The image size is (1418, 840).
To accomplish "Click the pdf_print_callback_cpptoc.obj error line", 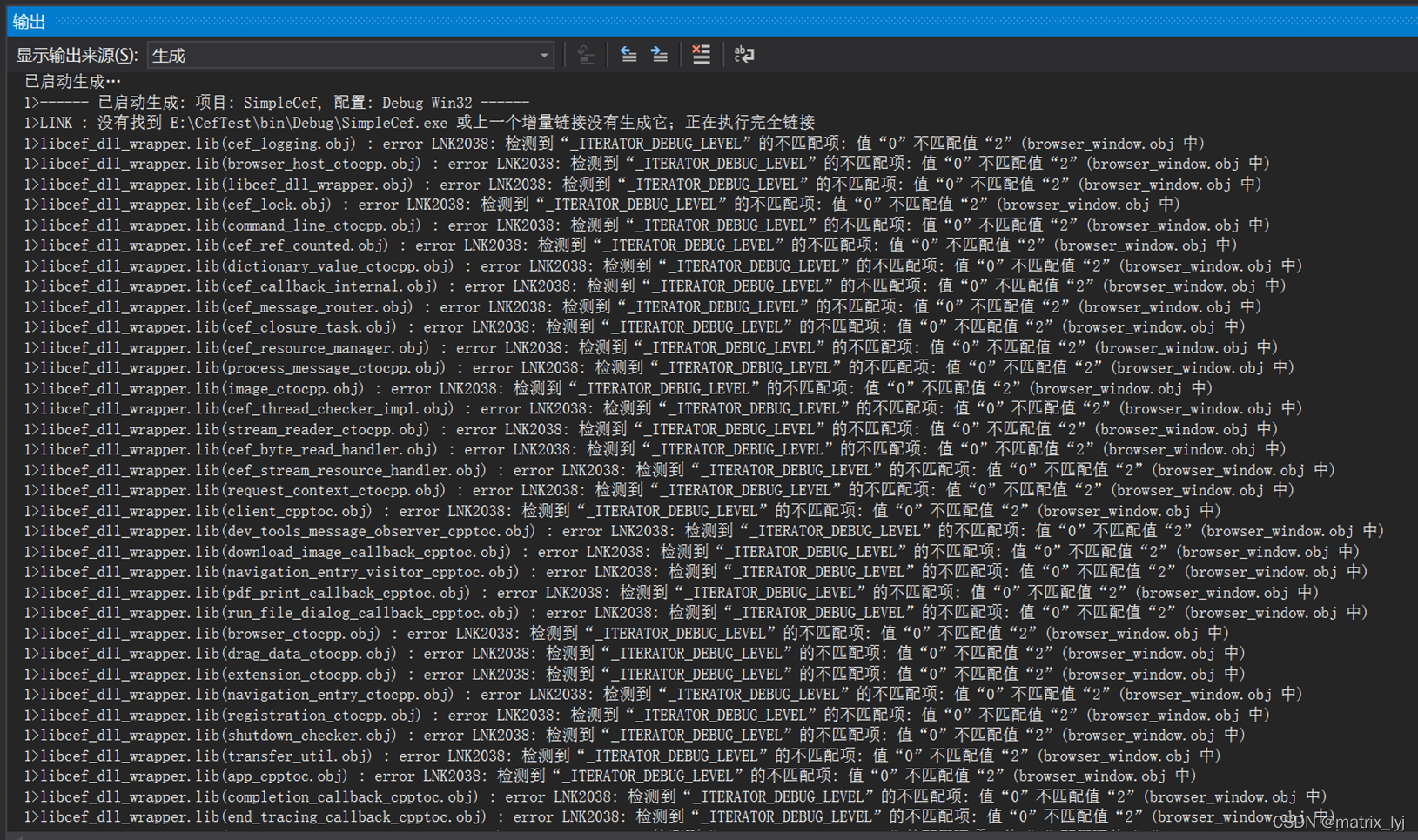I will (672, 594).
